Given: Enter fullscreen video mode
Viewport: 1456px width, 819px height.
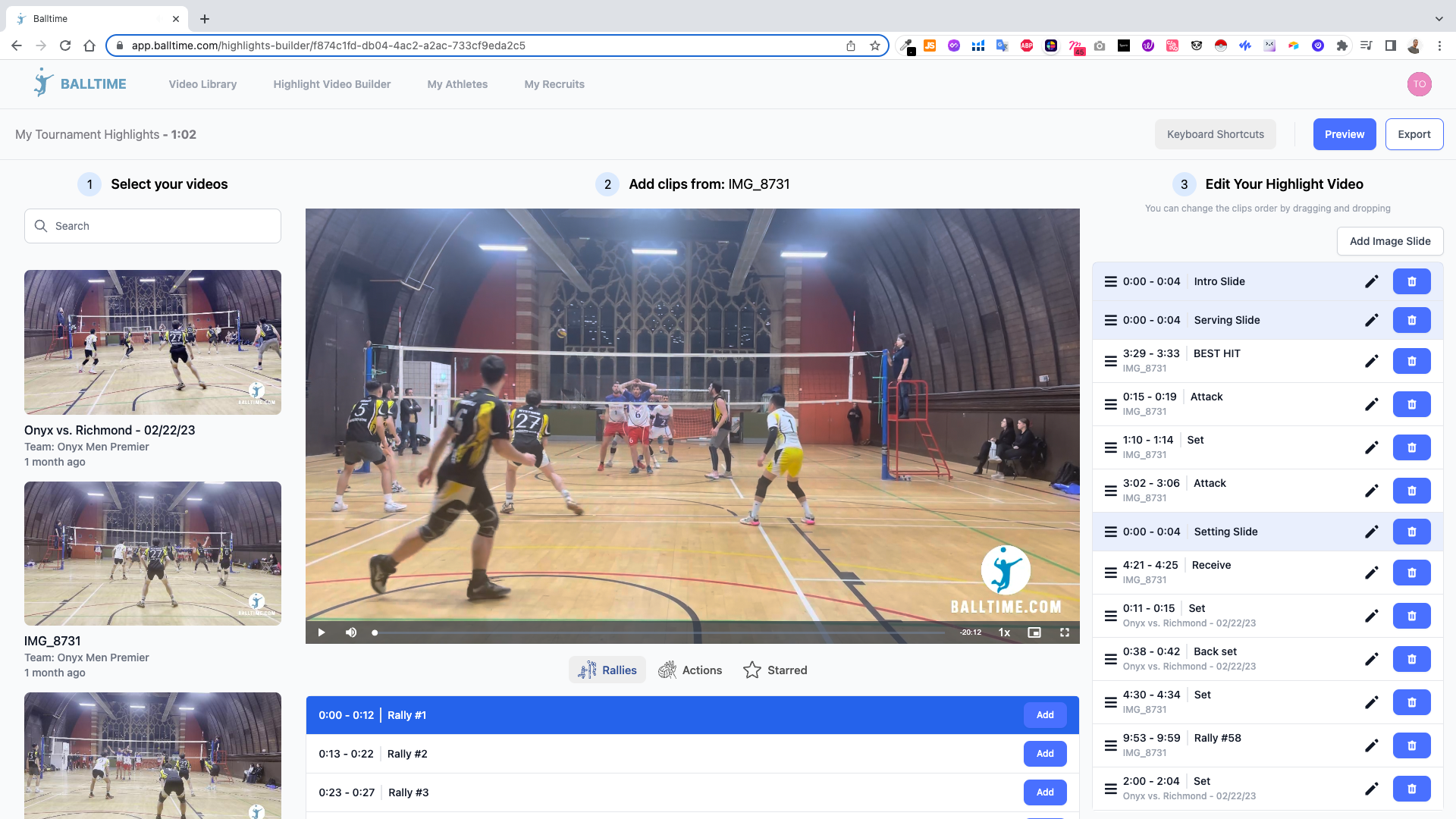Looking at the screenshot, I should [x=1065, y=632].
